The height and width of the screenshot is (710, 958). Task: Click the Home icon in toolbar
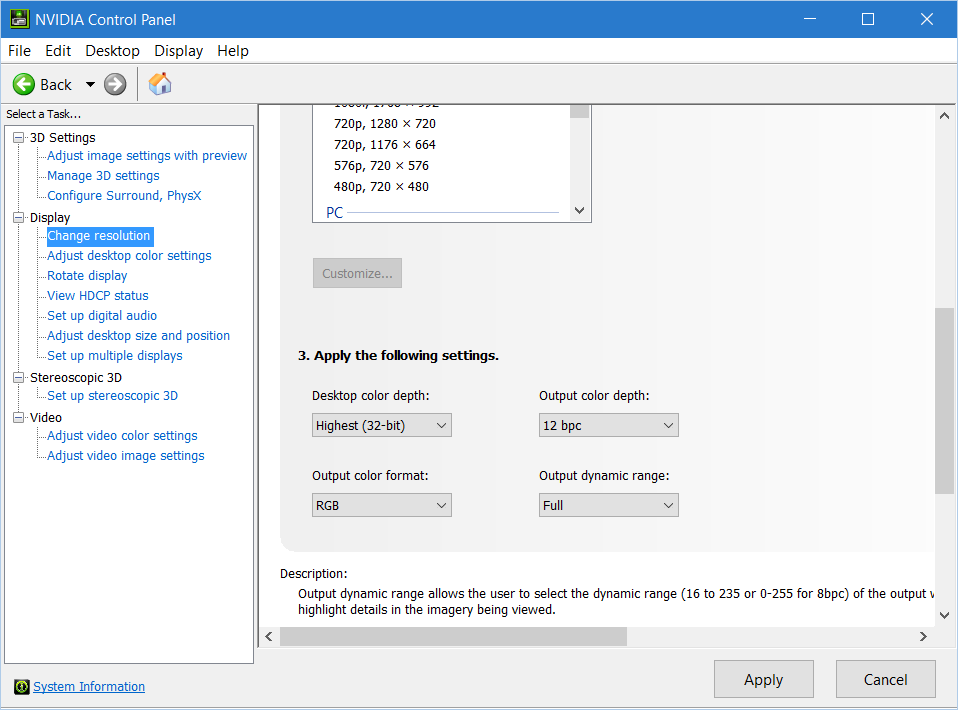tap(160, 85)
